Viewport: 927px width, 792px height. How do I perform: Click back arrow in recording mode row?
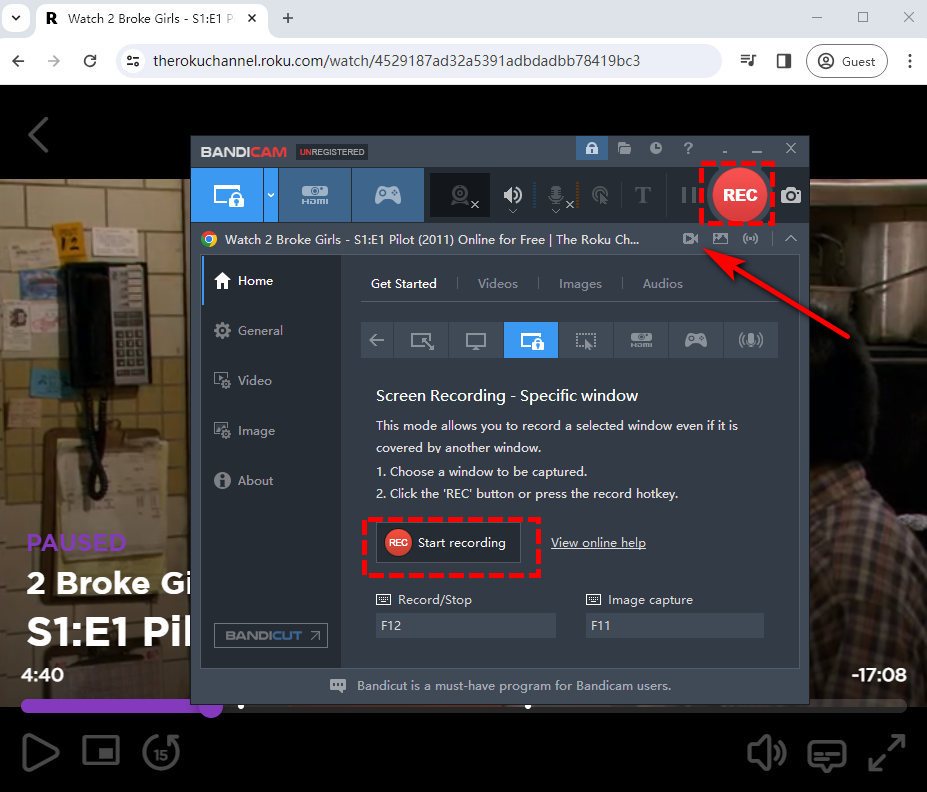click(377, 340)
